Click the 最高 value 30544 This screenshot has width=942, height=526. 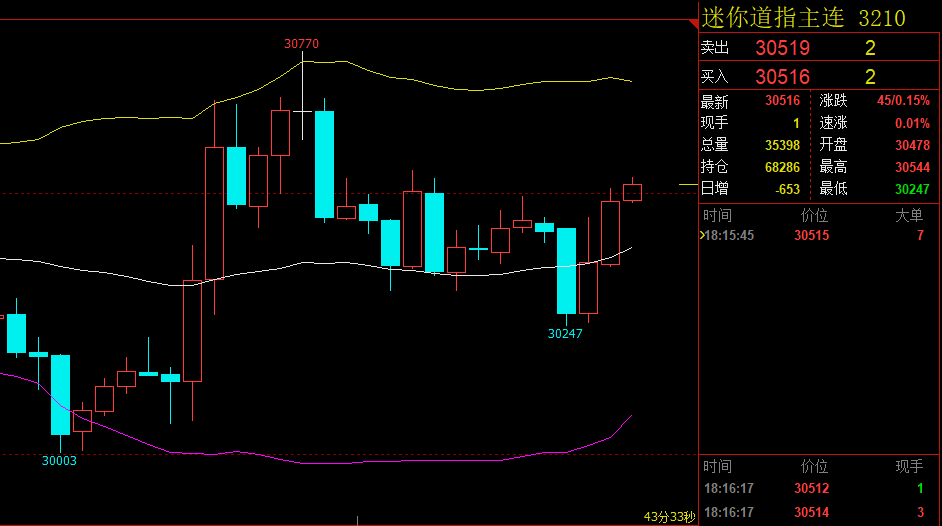[912, 167]
